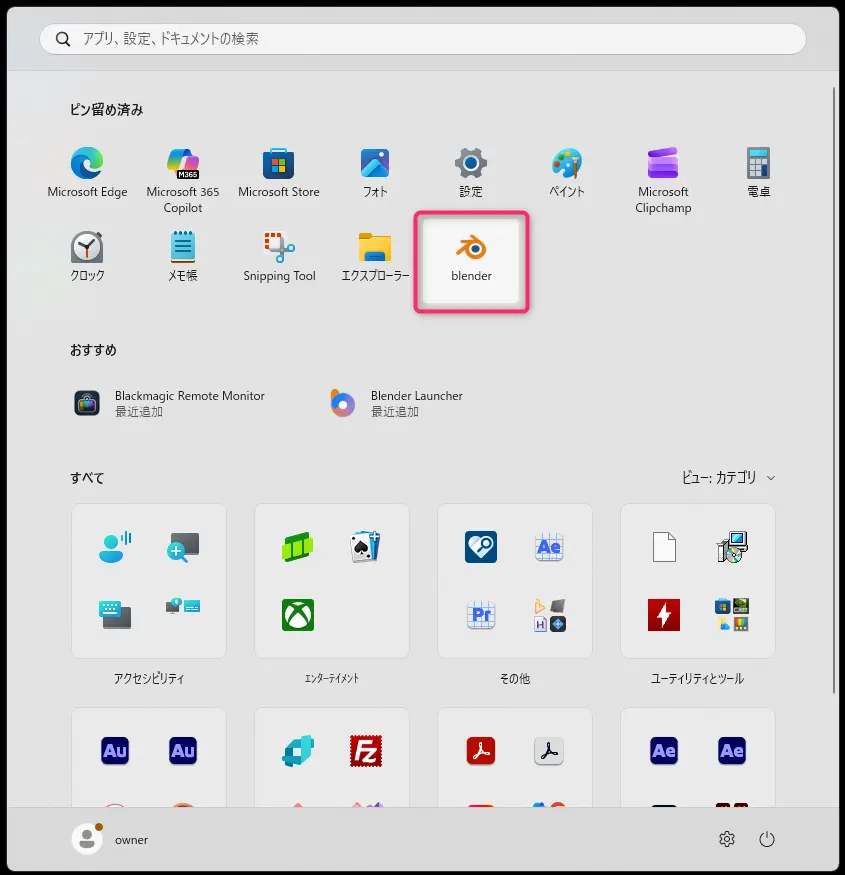The width and height of the screenshot is (845, 875).
Task: Open recommended Blender Launcher item
Action: [x=397, y=403]
